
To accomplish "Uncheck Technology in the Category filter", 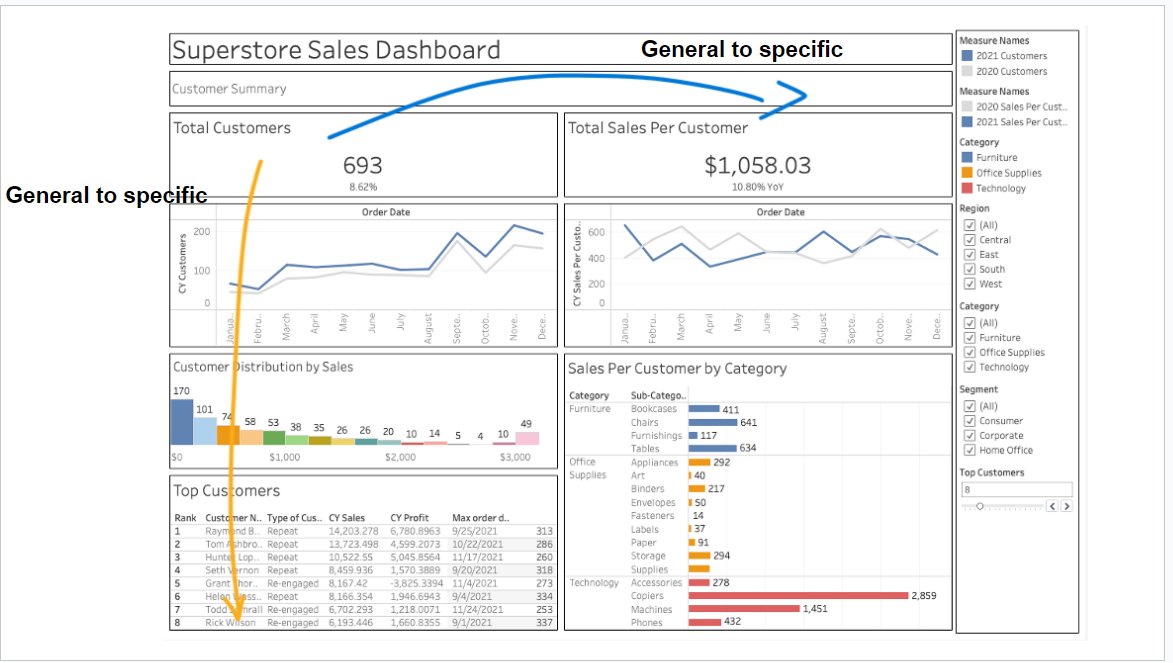I will (x=970, y=367).
